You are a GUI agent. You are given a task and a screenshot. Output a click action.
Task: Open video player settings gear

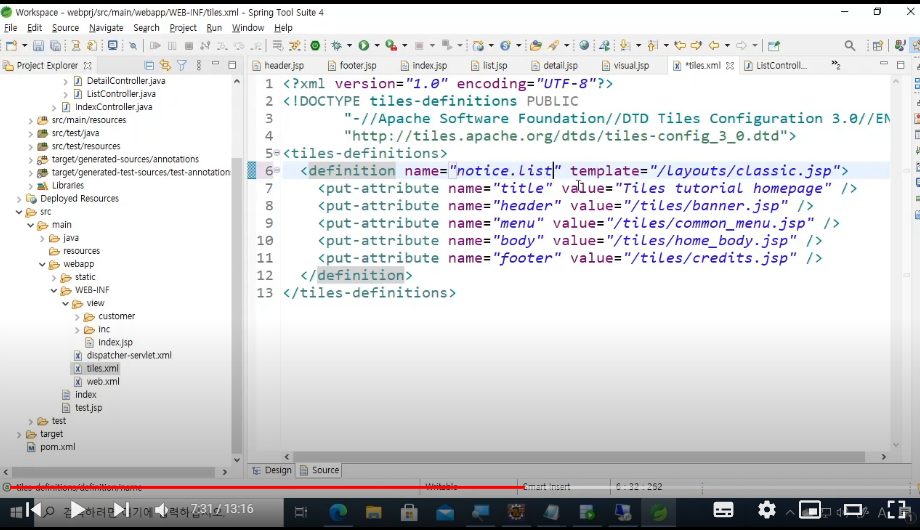click(766, 510)
